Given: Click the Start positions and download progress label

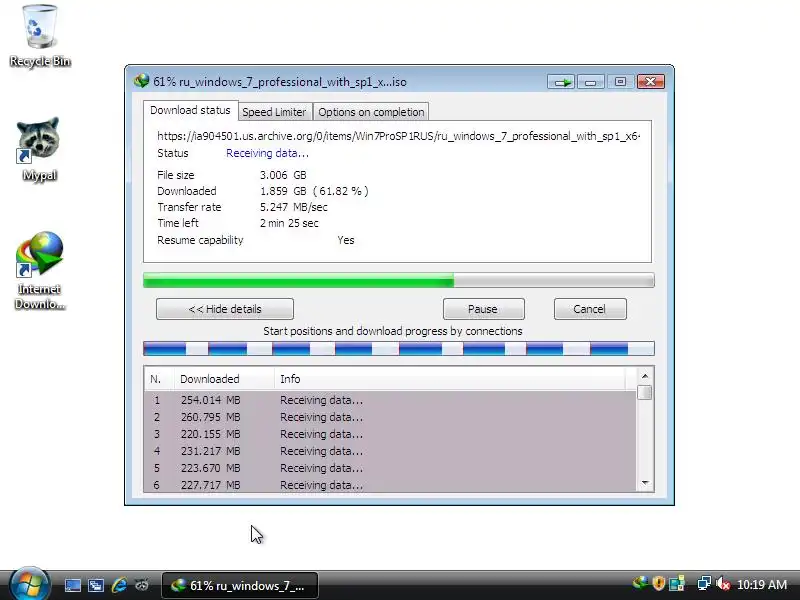Looking at the screenshot, I should point(393,331).
